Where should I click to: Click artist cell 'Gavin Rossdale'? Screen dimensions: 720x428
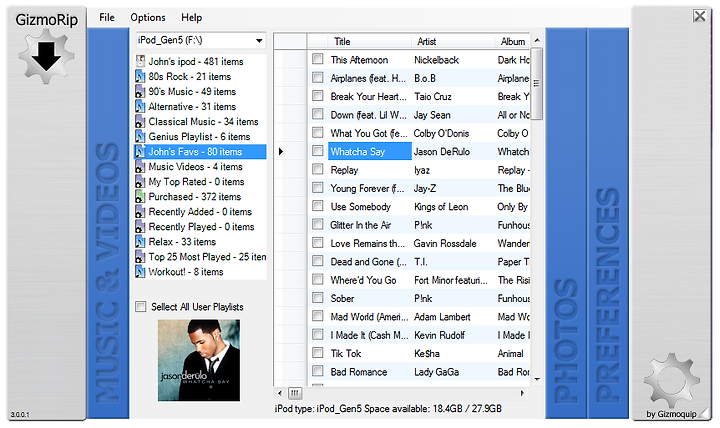(x=445, y=243)
